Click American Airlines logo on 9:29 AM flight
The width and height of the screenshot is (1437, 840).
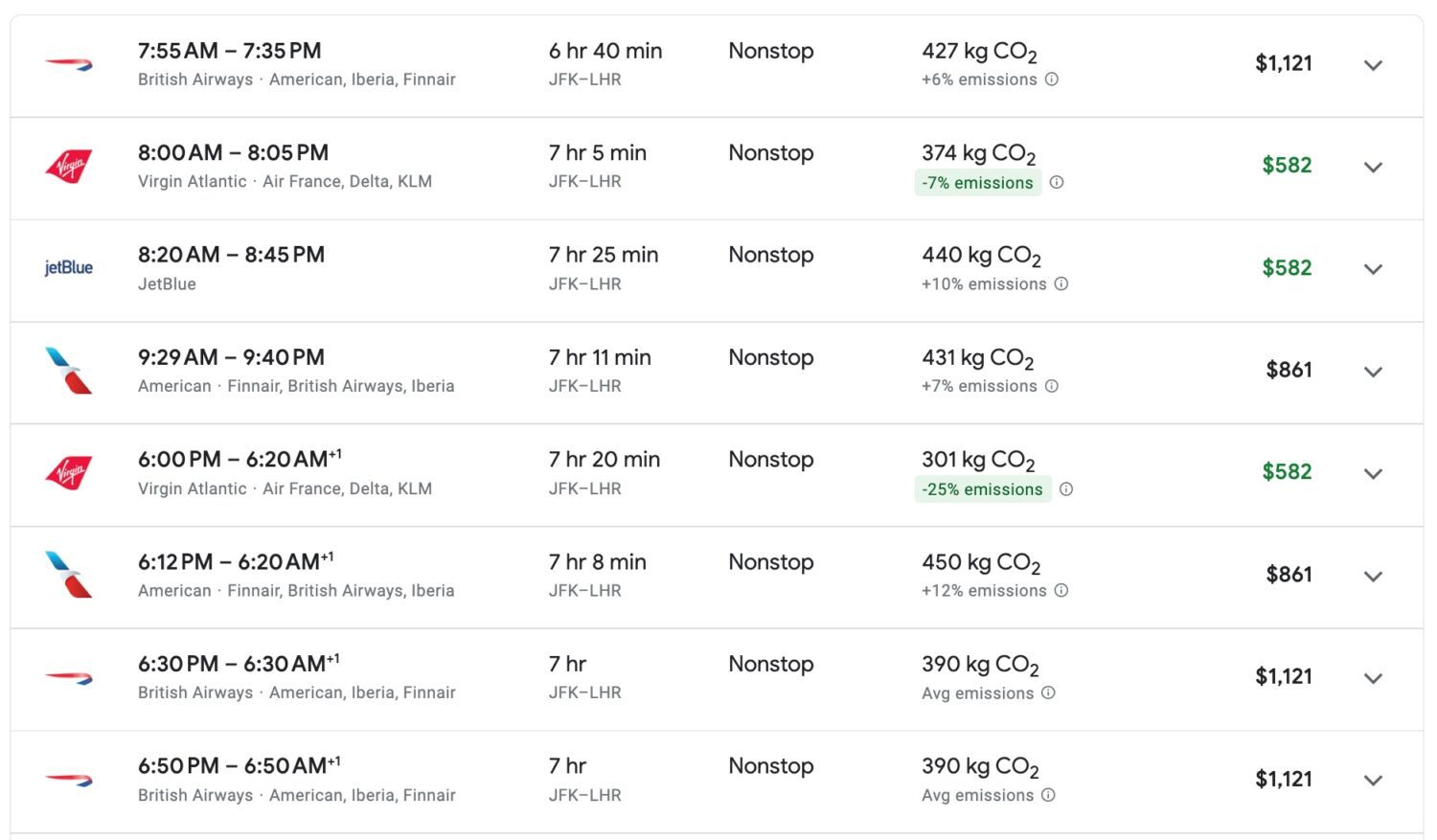coord(69,371)
